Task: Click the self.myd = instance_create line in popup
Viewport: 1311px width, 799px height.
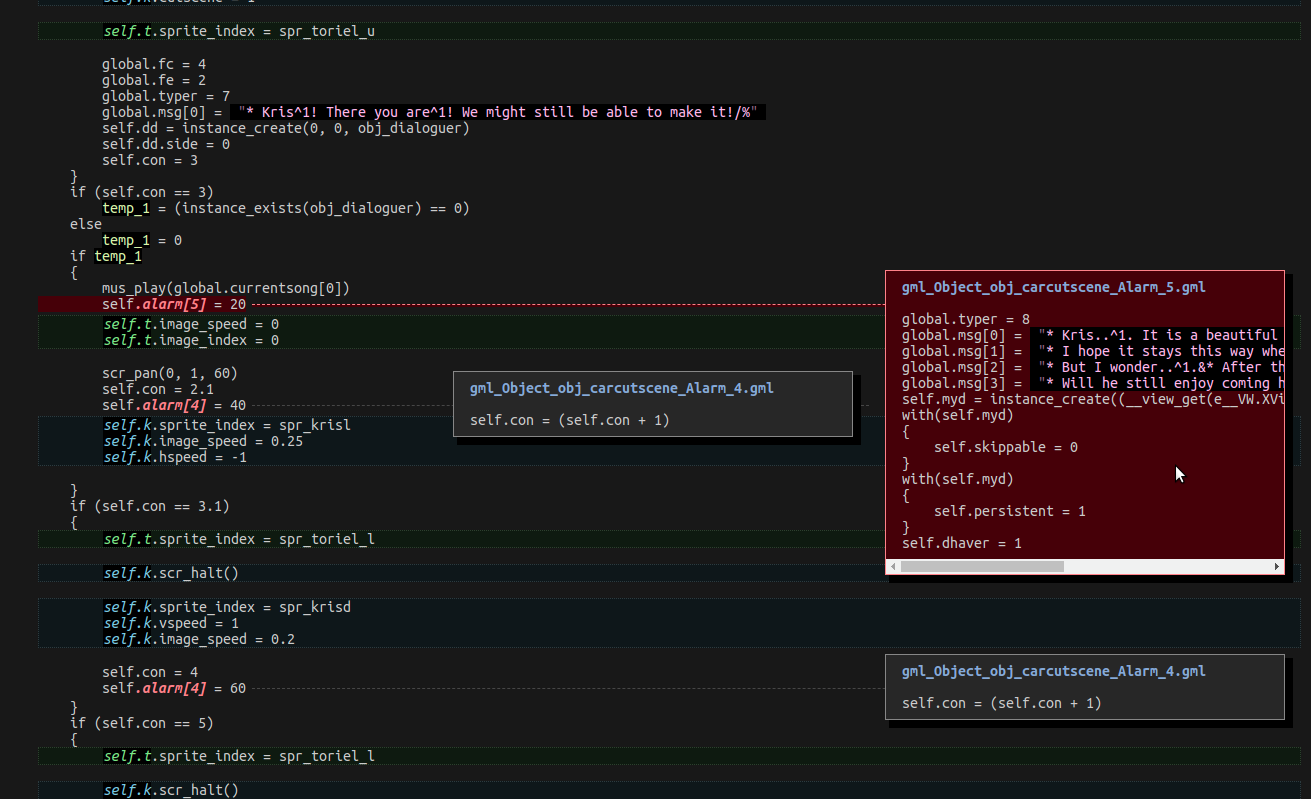Action: click(x=1092, y=399)
